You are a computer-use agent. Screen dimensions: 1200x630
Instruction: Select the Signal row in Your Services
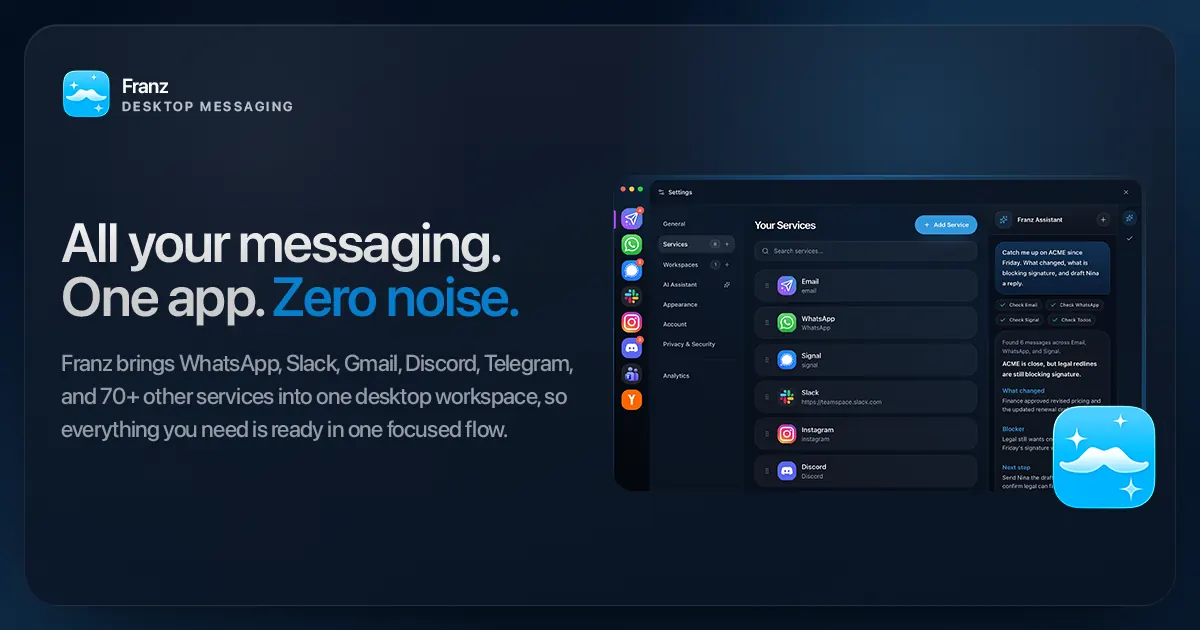[865, 360]
